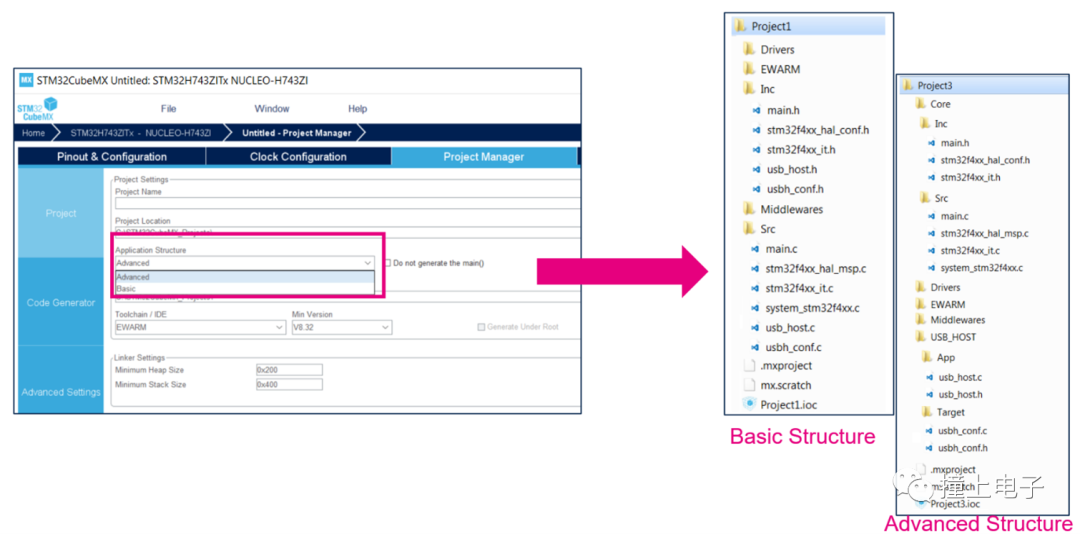The width and height of the screenshot is (1080, 534).
Task: Select usbh_conf.c in Project3
Action: click(962, 431)
